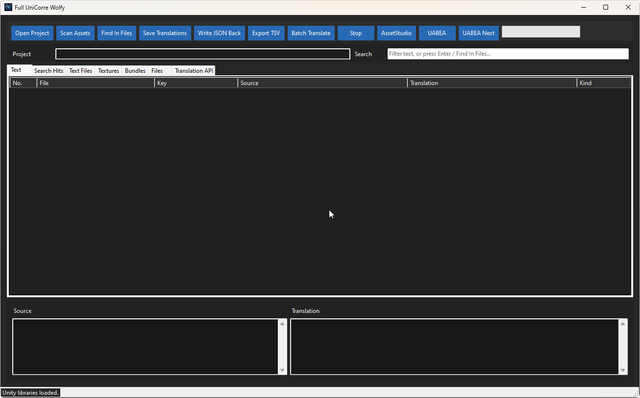Run Find In Files
The height and width of the screenshot is (398, 640).
click(117, 33)
